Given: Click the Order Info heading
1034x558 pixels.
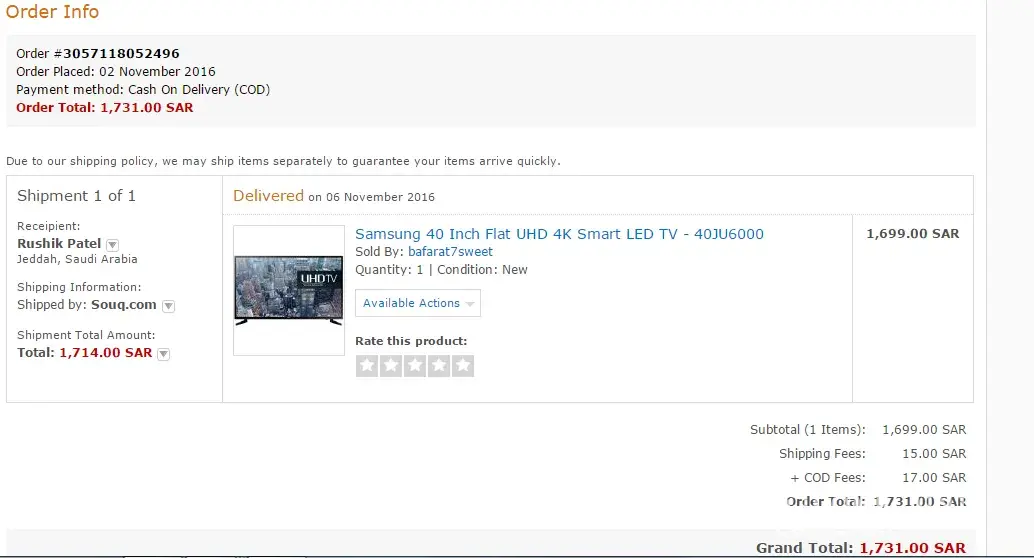Looking at the screenshot, I should tap(52, 11).
